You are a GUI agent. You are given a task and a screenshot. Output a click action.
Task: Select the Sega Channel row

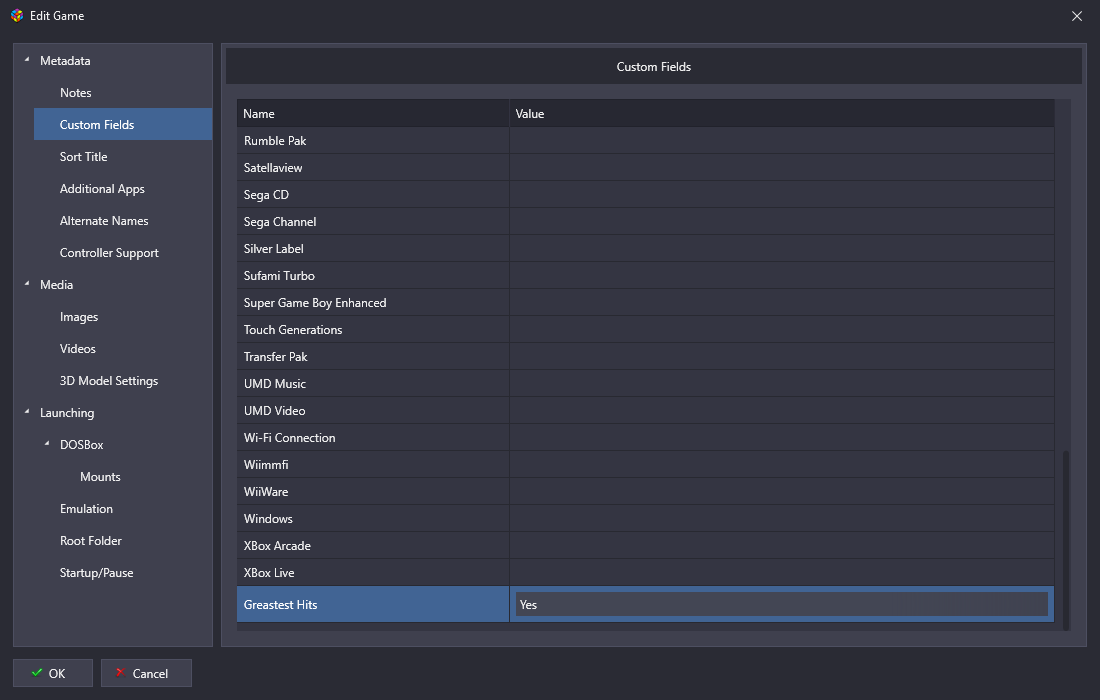coord(645,222)
